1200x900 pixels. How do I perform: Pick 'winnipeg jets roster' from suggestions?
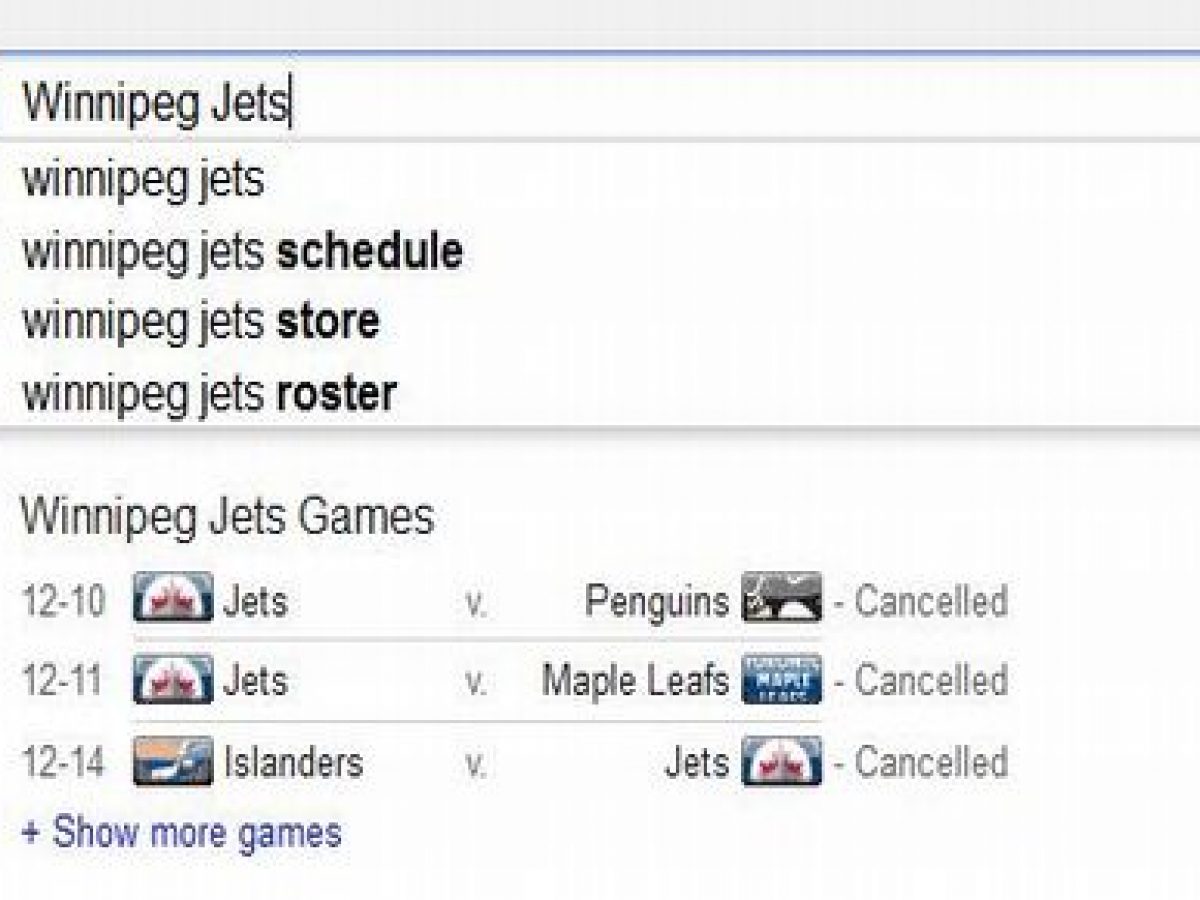point(209,394)
